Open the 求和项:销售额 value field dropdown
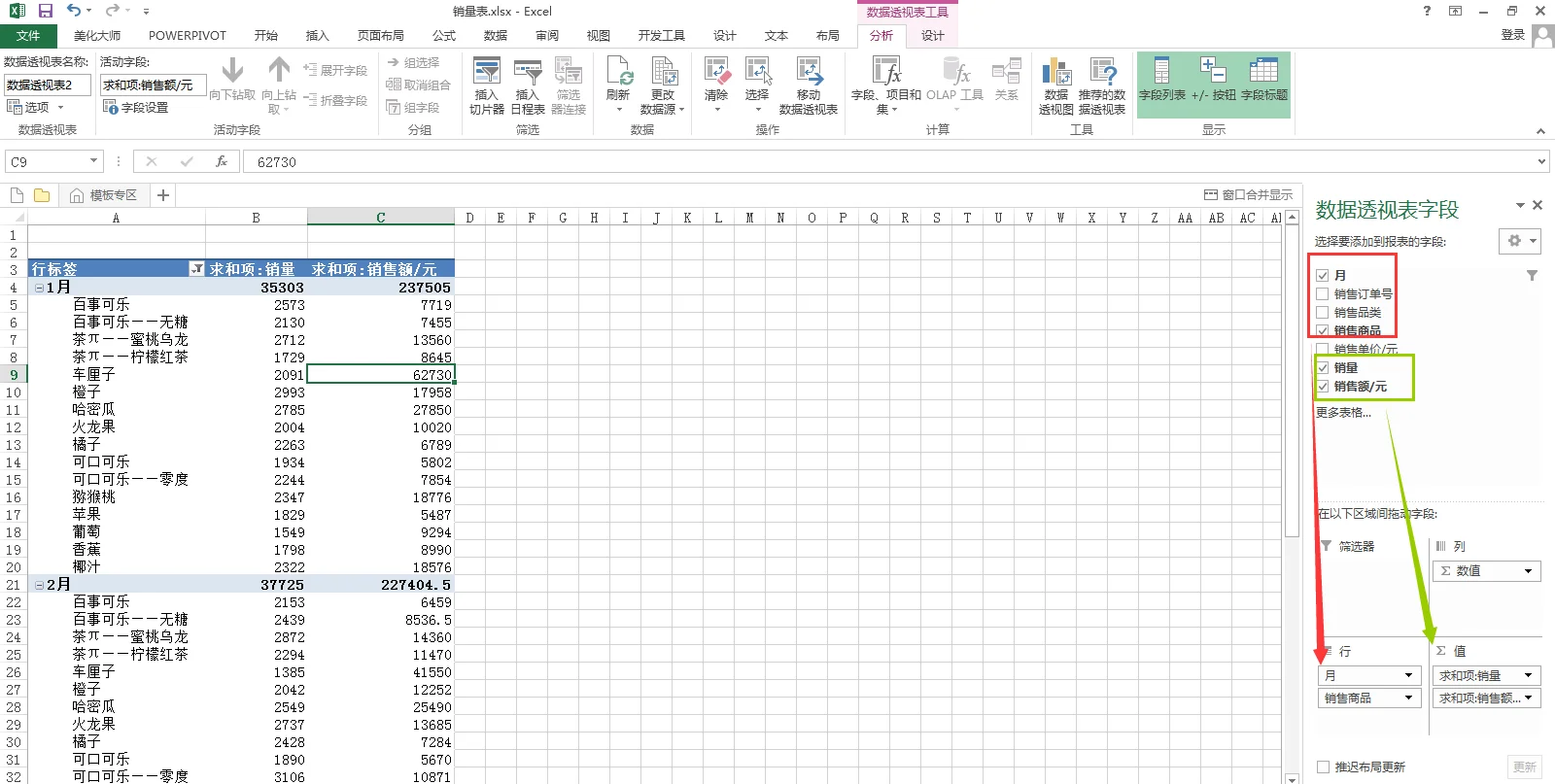The width and height of the screenshot is (1555, 784). 1528,698
